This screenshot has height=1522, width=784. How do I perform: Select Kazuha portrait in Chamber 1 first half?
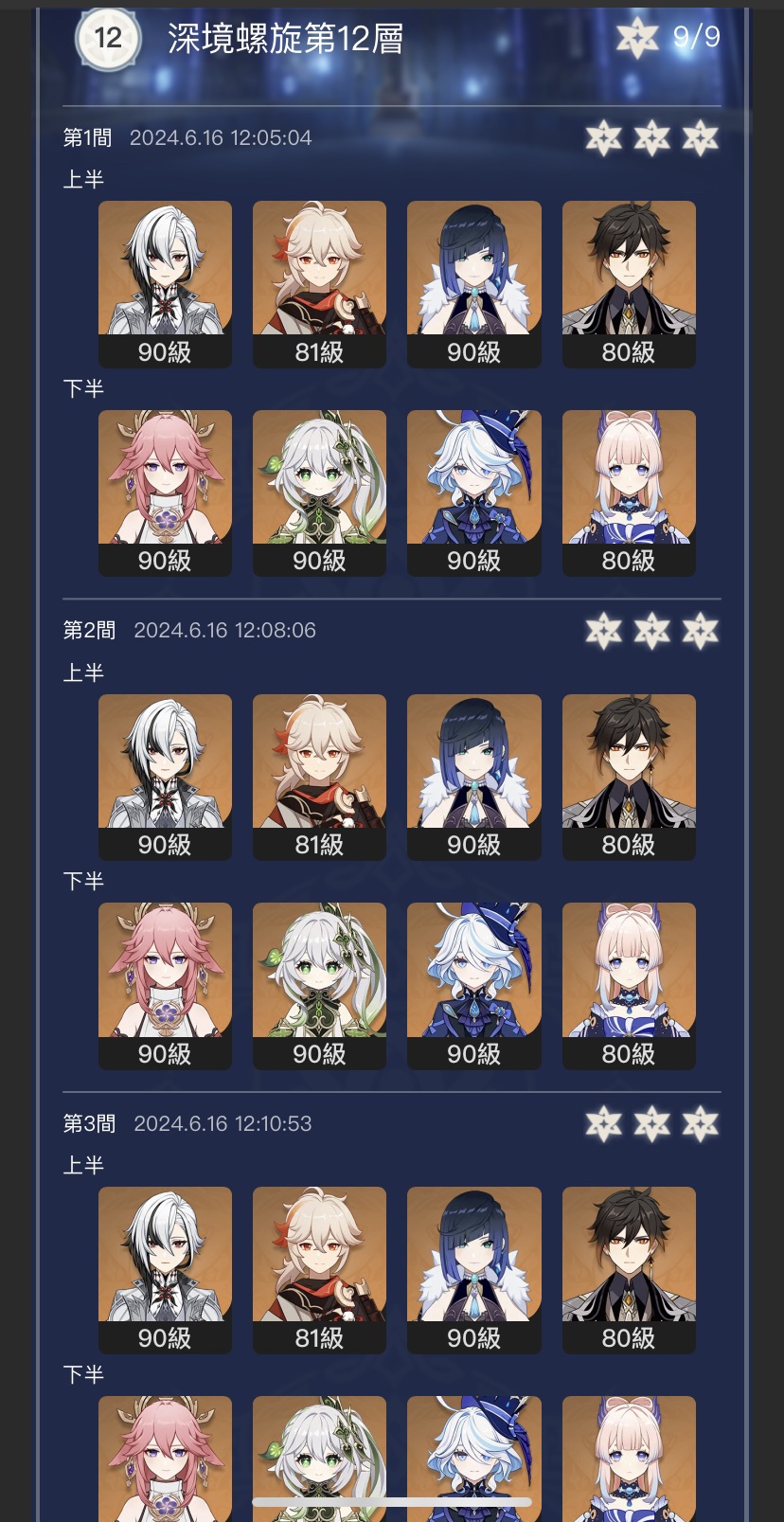[319, 284]
